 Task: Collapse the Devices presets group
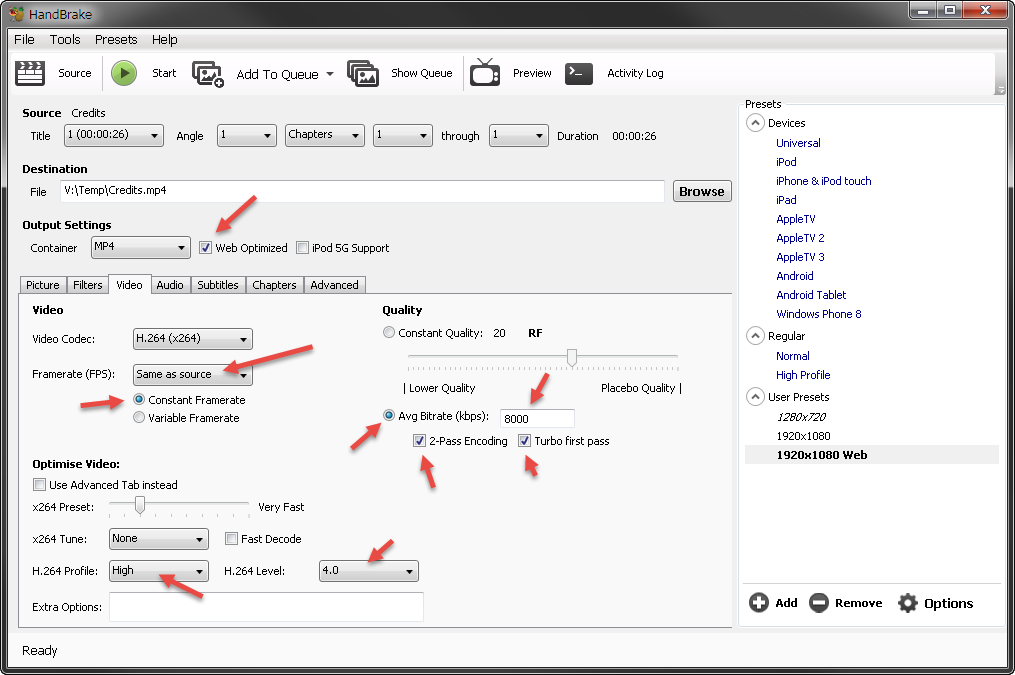click(755, 123)
